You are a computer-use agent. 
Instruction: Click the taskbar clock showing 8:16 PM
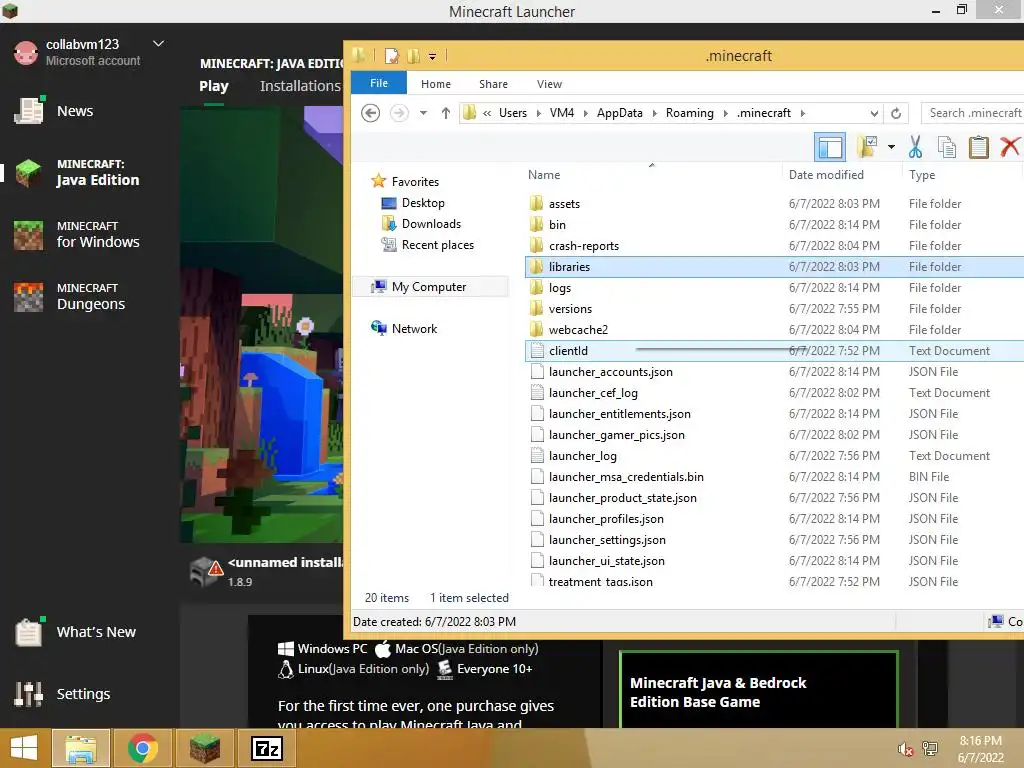pos(980,749)
